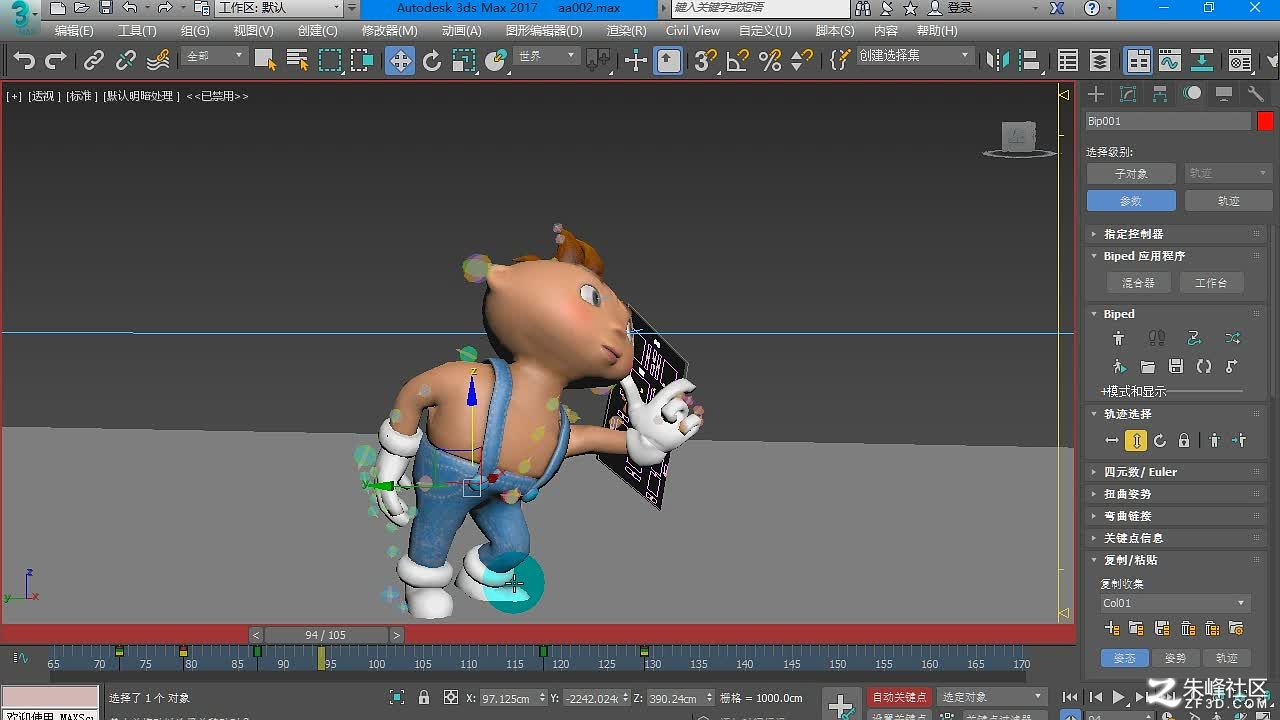Toggle the Percent Snap icon
The height and width of the screenshot is (720, 1280).
770,61
